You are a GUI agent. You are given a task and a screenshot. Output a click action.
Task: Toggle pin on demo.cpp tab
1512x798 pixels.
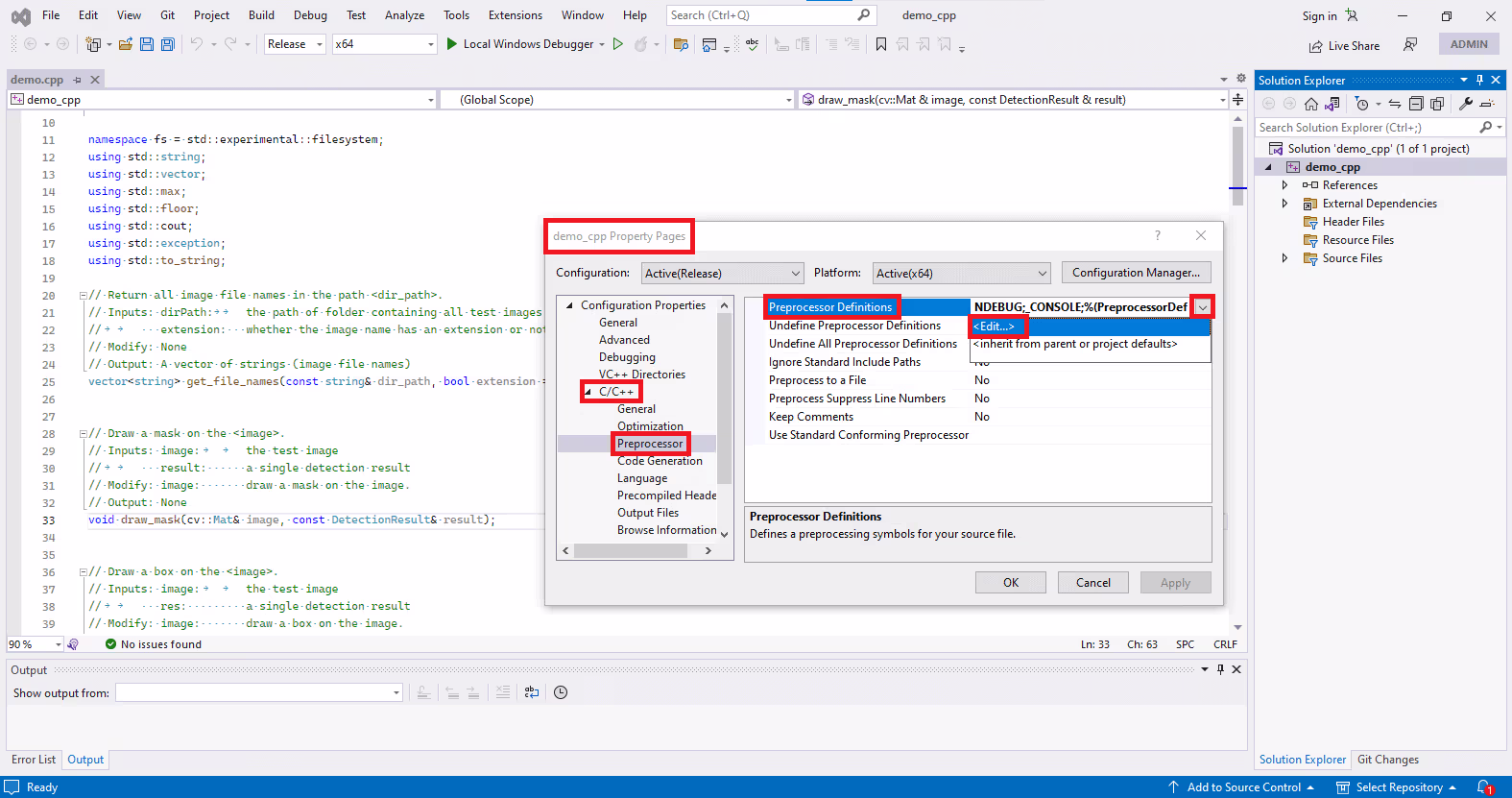pos(78,80)
